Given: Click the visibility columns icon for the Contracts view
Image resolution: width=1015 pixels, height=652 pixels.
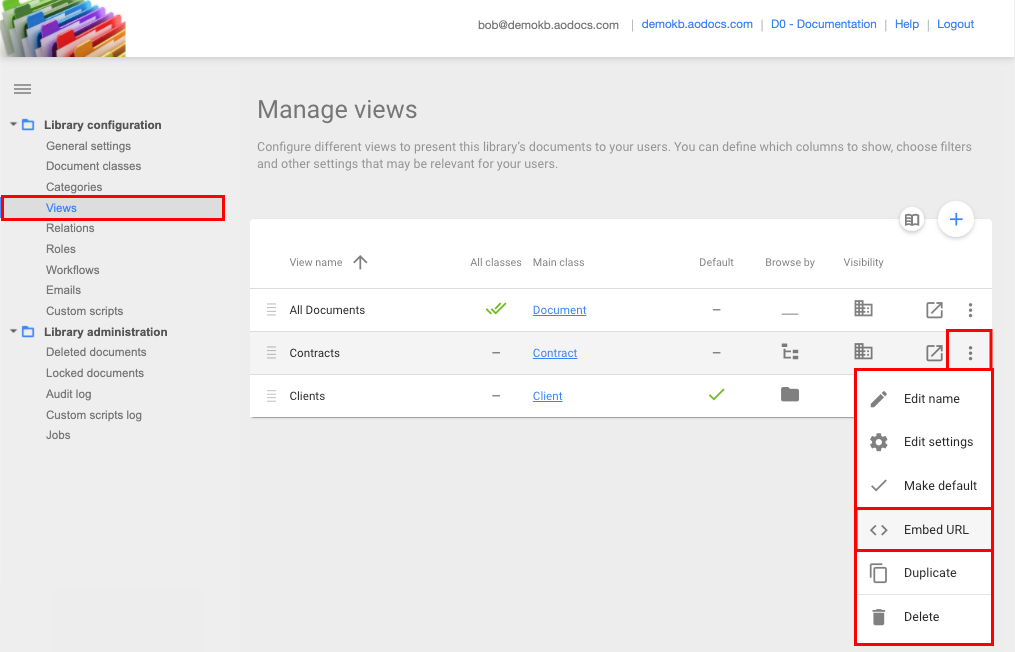Looking at the screenshot, I should click(x=862, y=352).
